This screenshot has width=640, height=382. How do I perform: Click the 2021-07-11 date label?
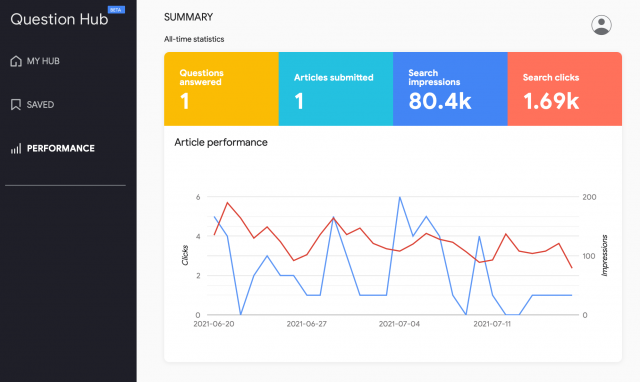coord(492,324)
